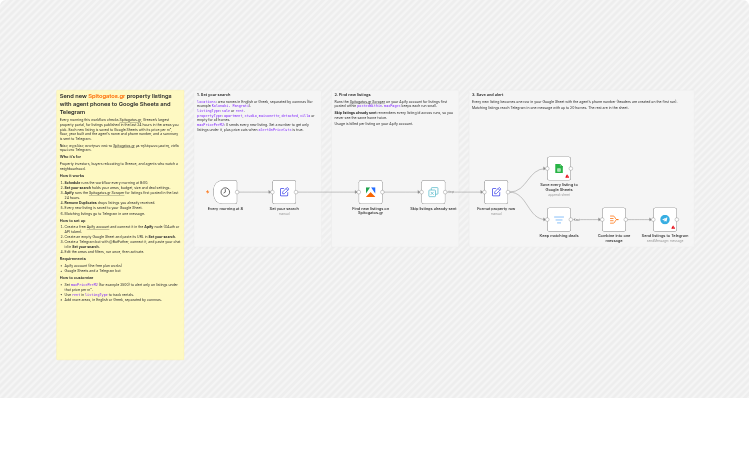Open the Google Sheets 'Save every listing' node
This screenshot has height=450, width=749.
559,168
